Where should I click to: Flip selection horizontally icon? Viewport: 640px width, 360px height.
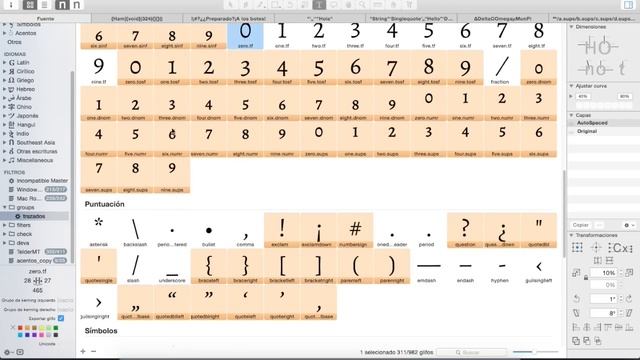click(x=598, y=260)
